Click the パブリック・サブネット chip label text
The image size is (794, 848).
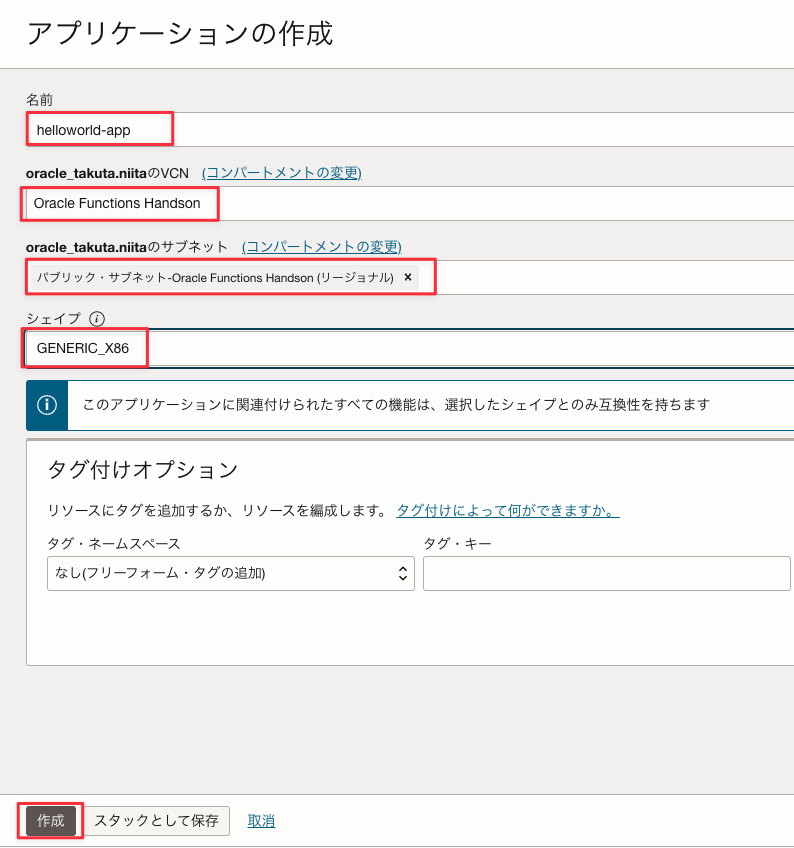215,277
